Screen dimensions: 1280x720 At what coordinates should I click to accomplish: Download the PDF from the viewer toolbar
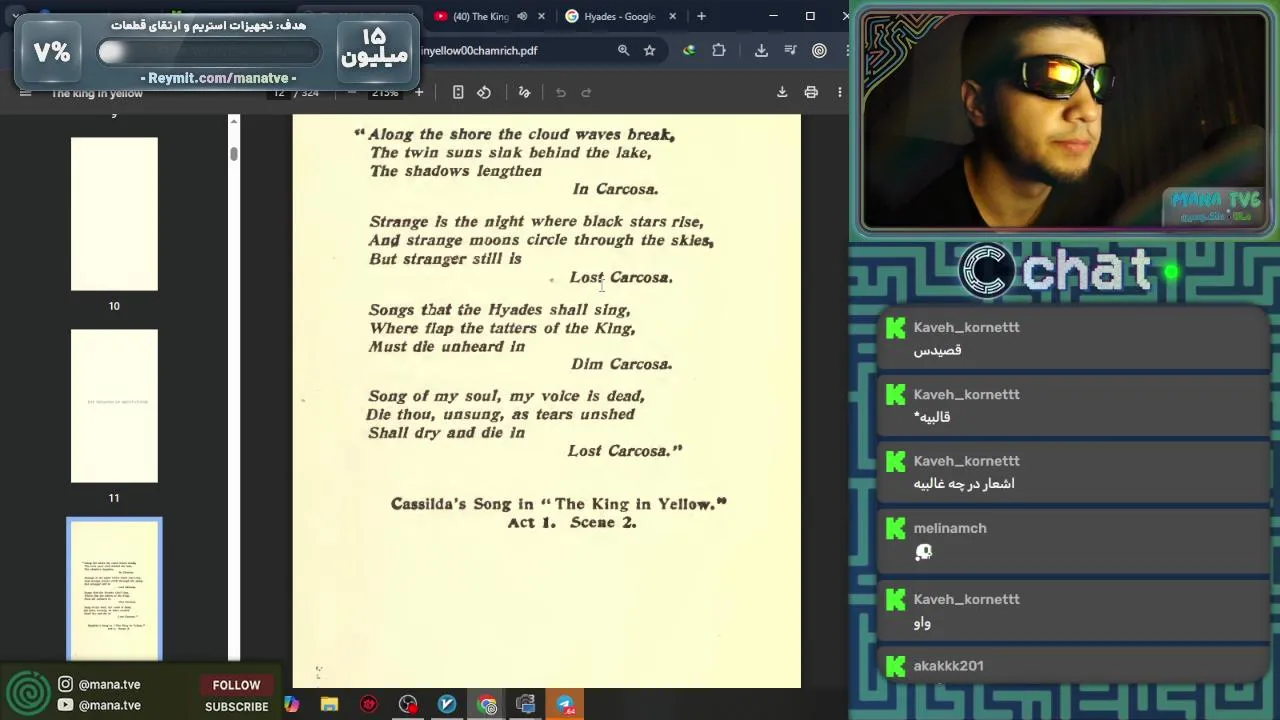pos(782,92)
